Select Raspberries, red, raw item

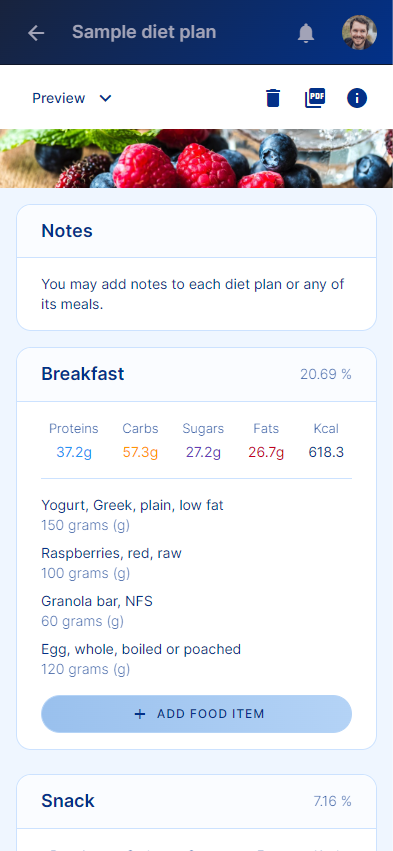111,563
